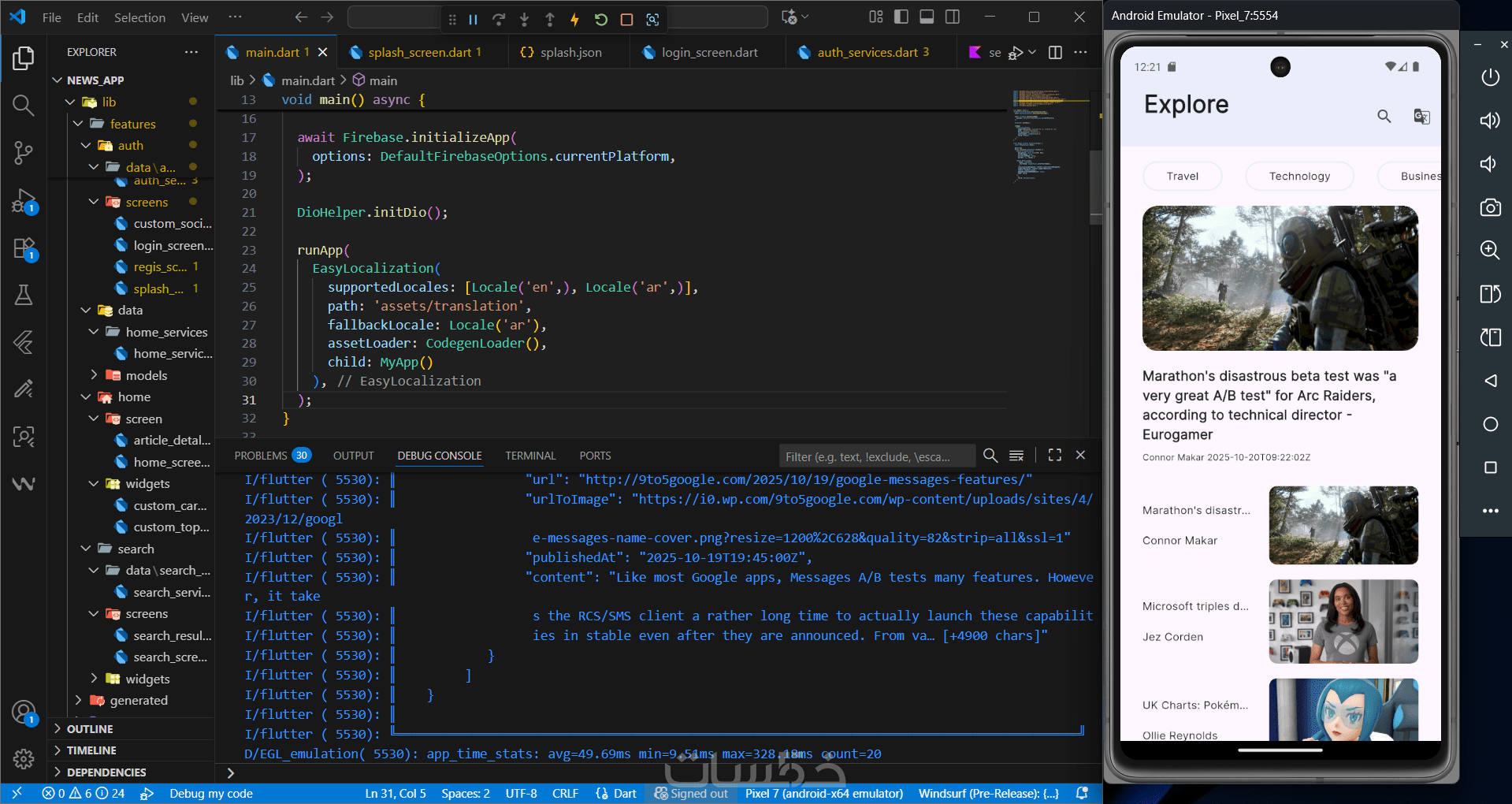Screen dimensions: 1512x804
Task: Open the Extensions view in activity bar
Action: 24,248
